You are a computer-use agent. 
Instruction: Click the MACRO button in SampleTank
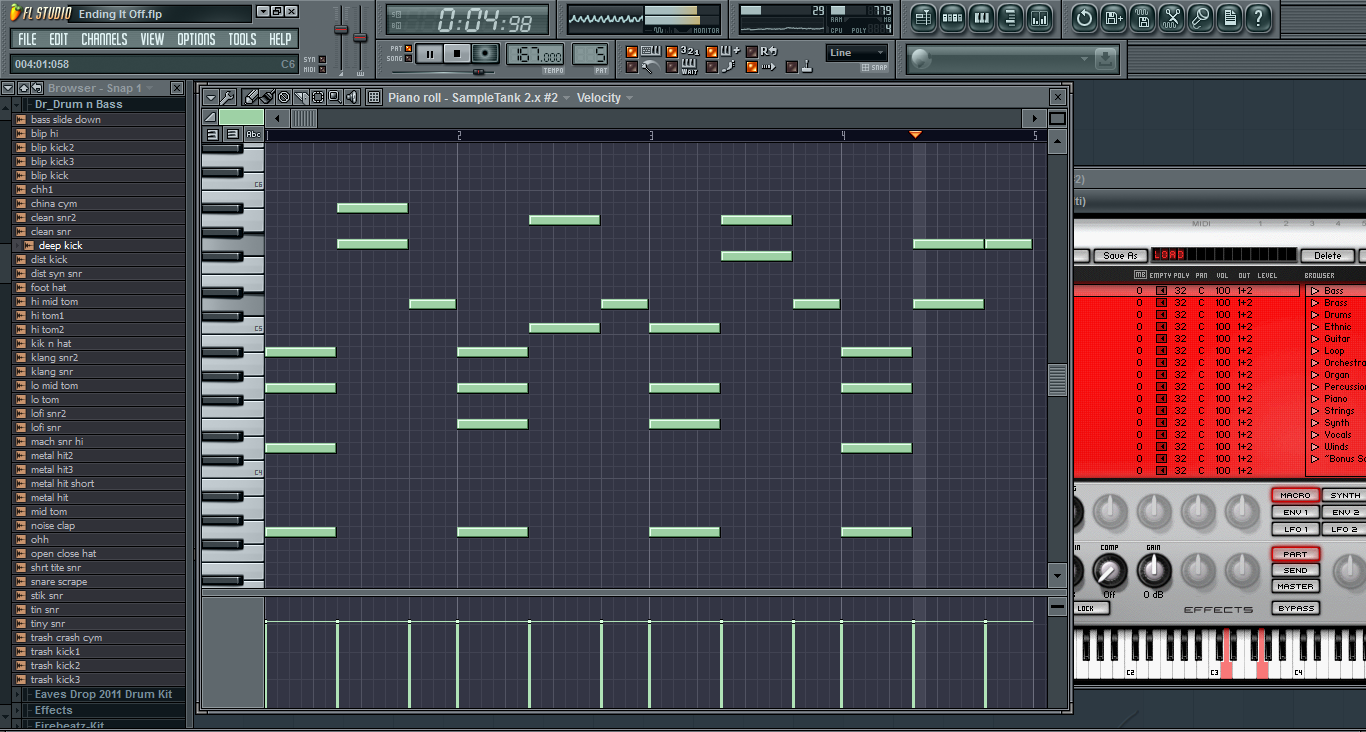coord(1295,495)
